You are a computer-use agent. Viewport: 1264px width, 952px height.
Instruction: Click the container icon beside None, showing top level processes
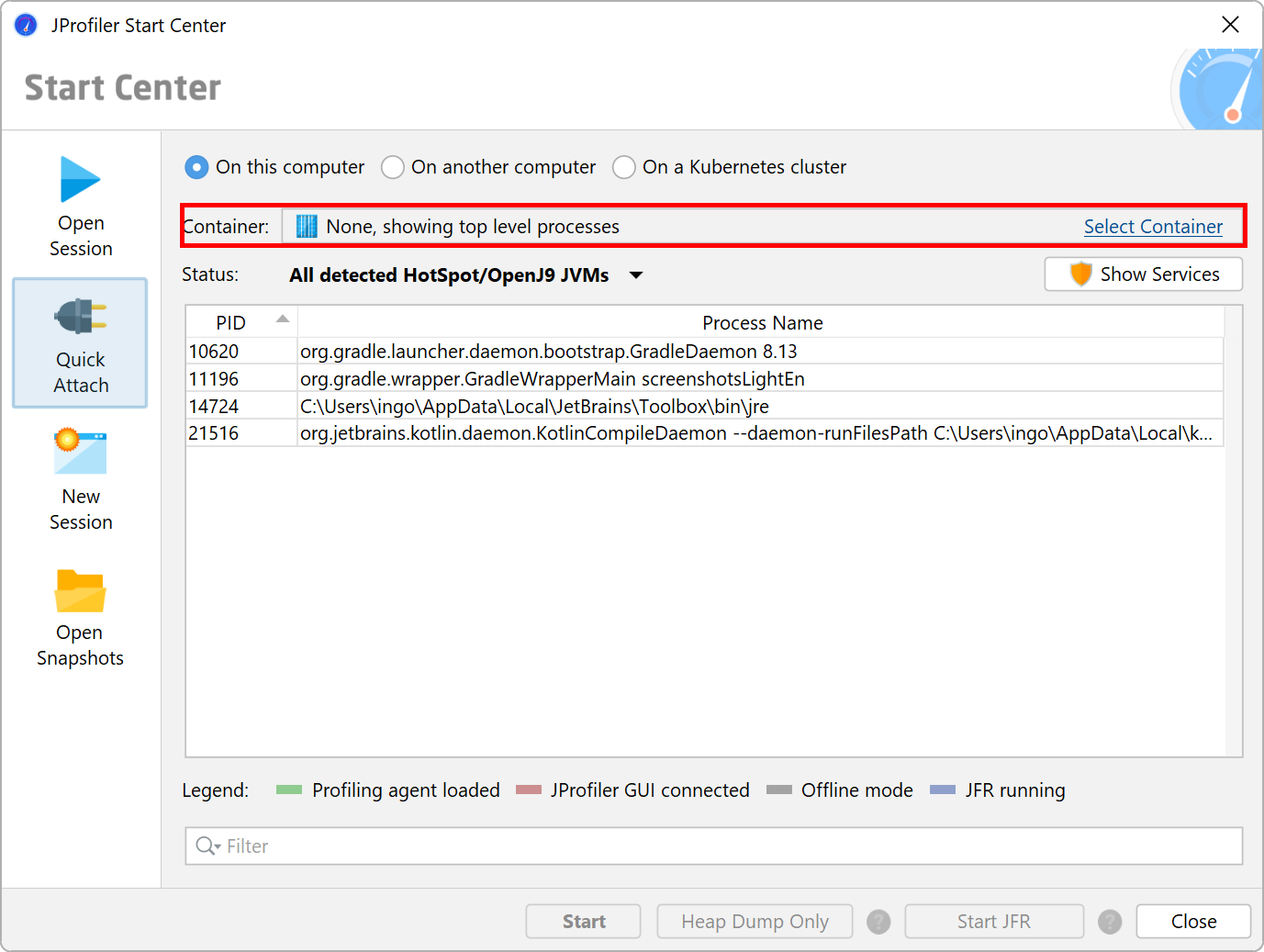click(x=307, y=227)
